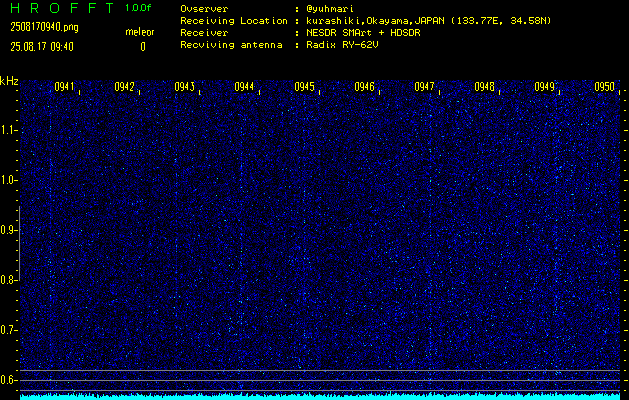Screen dimensions: 629x400
Task: Click the 0946 time marker
Action: pyautogui.click(x=364, y=87)
